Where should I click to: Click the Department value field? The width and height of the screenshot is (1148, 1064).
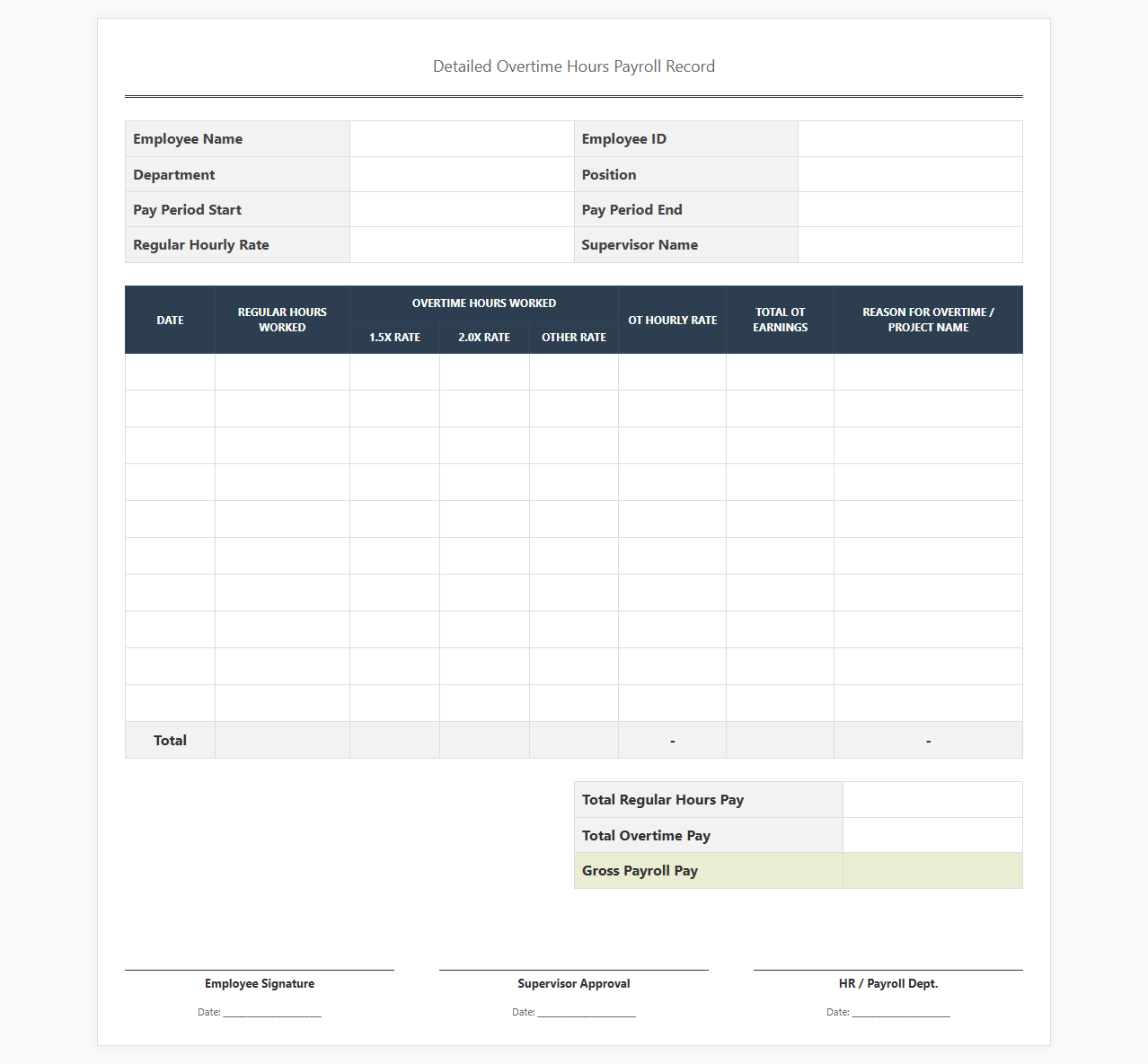[462, 174]
